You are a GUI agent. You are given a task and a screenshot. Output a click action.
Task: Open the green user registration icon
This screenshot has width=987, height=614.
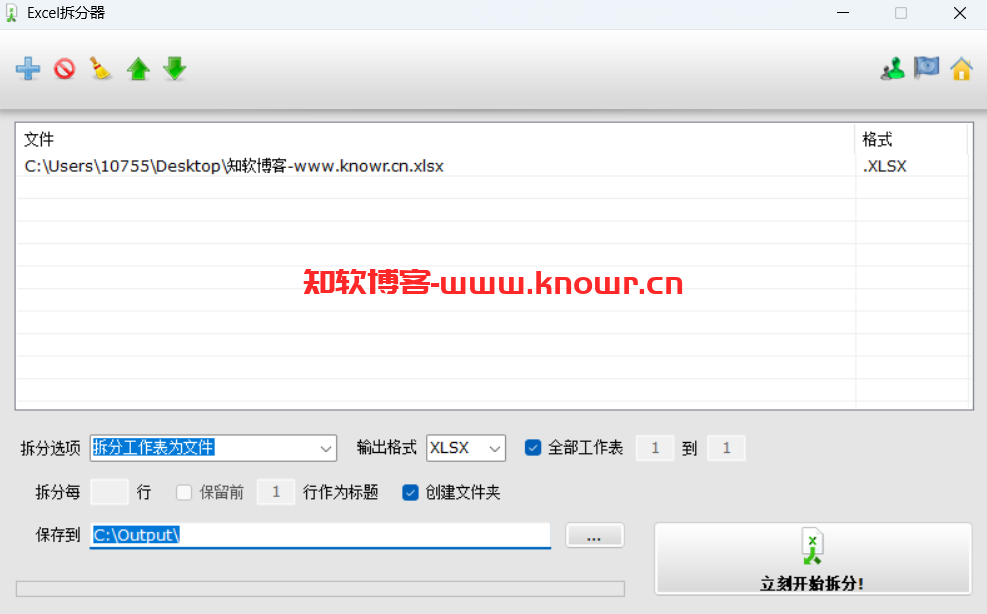coord(893,69)
